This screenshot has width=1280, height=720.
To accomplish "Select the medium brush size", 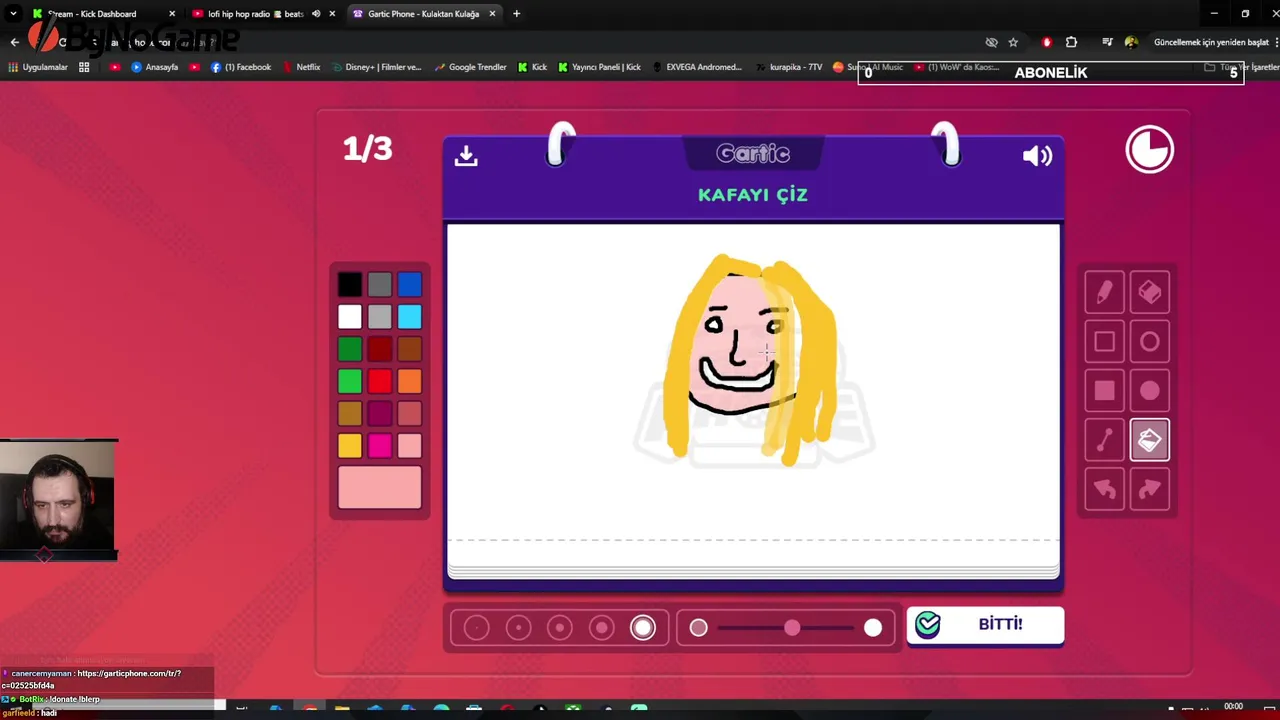I will 560,627.
